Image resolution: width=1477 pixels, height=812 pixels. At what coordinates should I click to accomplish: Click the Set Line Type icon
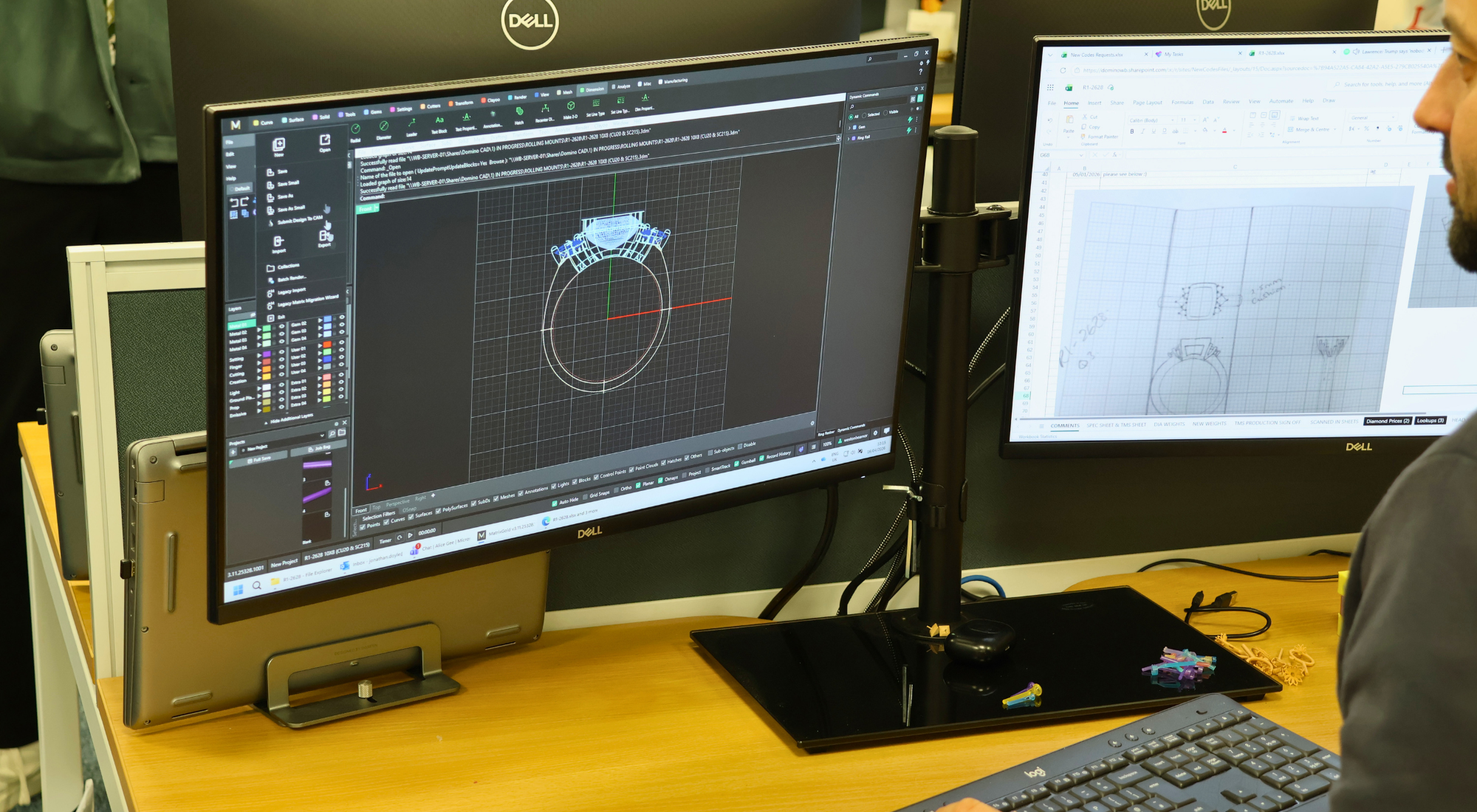tap(596, 103)
